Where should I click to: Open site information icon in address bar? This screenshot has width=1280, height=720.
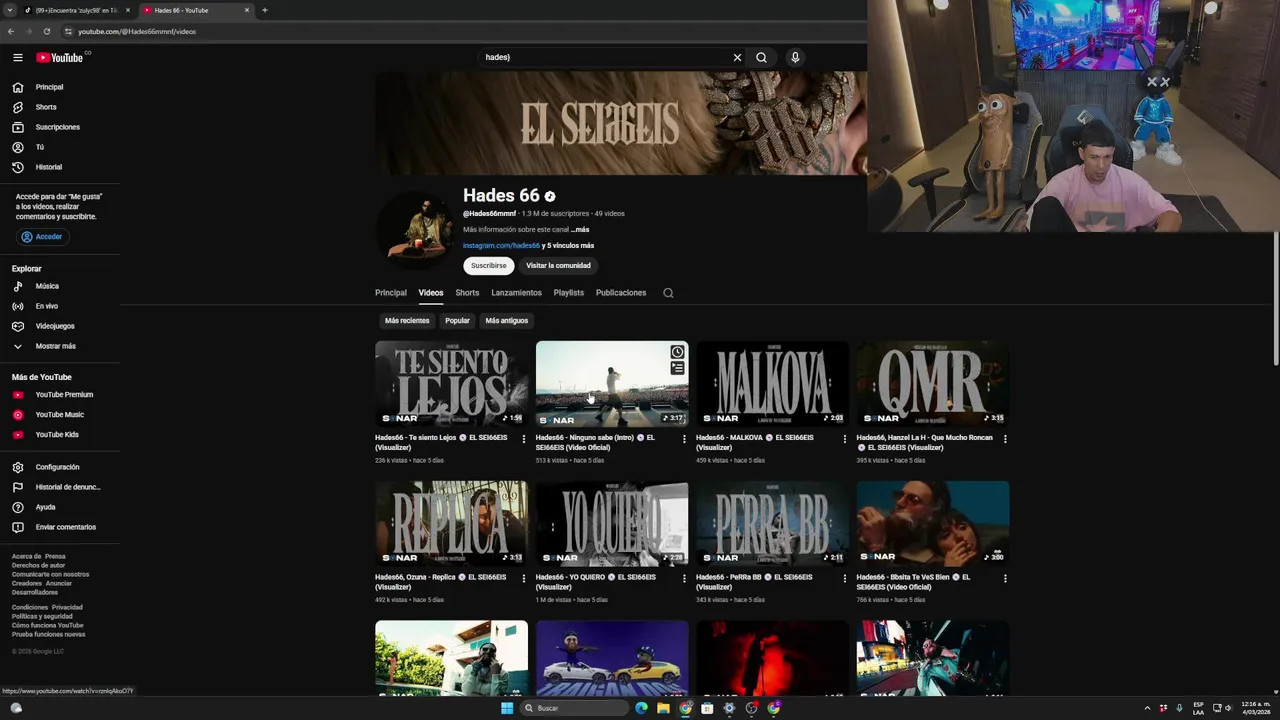point(68,31)
